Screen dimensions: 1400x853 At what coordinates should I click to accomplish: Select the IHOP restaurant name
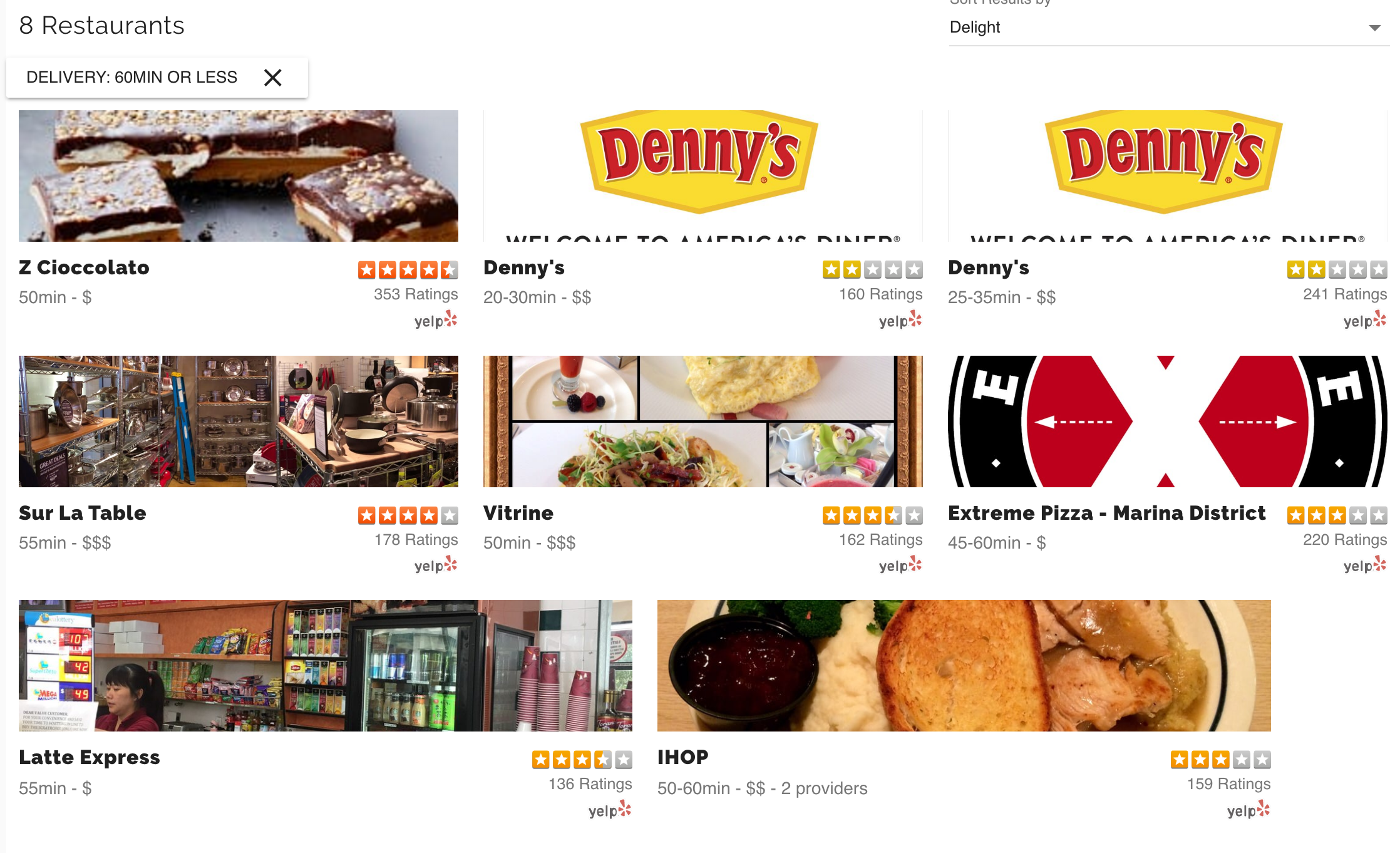click(683, 757)
